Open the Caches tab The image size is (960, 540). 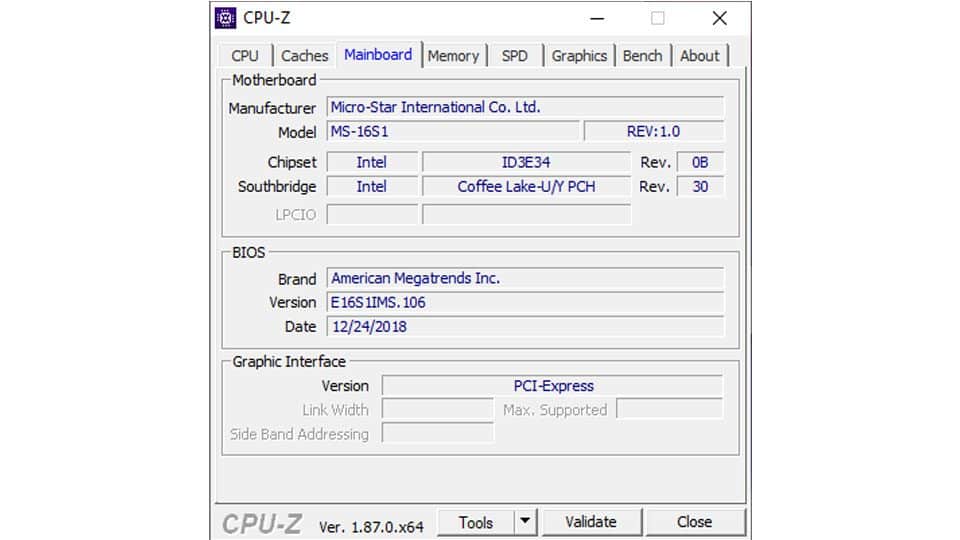tap(304, 56)
